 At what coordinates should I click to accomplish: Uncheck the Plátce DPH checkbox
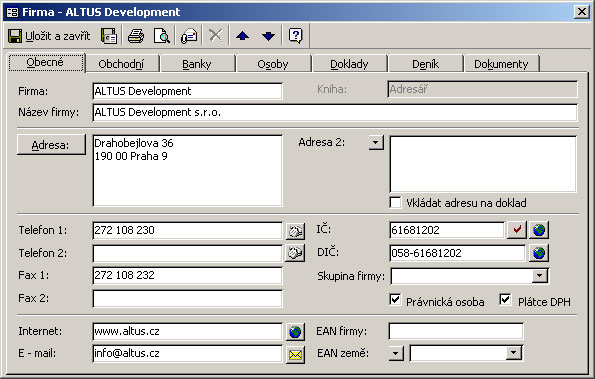click(505, 300)
